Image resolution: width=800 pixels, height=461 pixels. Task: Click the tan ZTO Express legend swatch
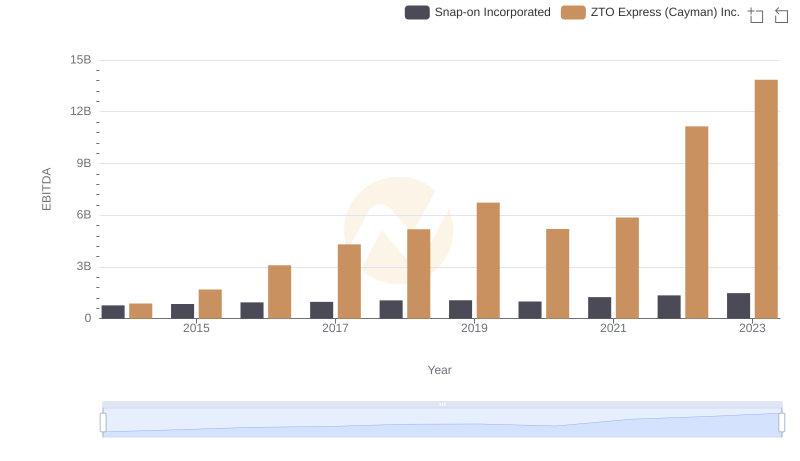coord(573,12)
